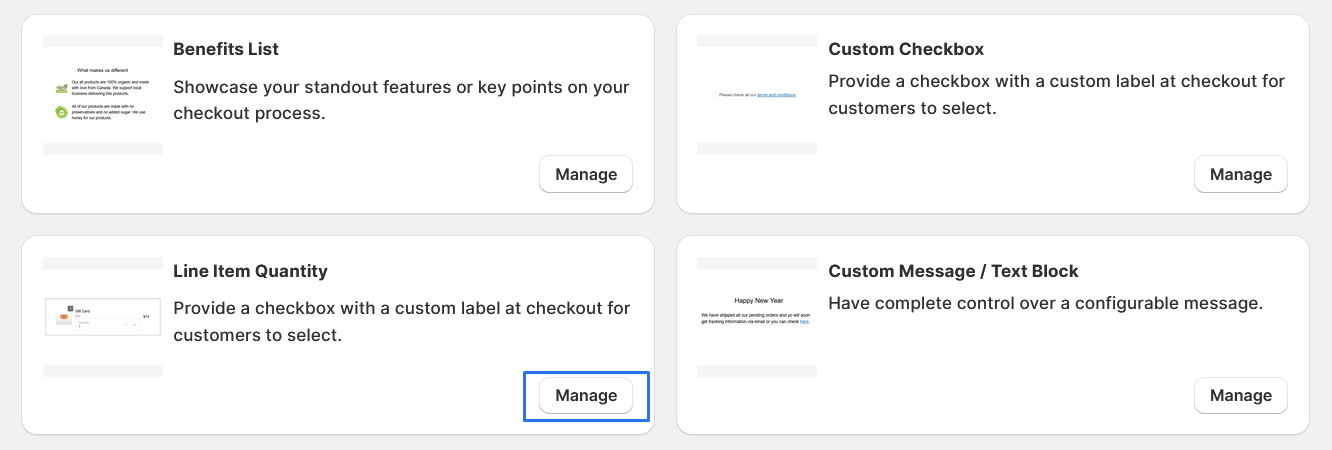
Task: Click the green organic badge icon in the Benefits List preview
Action: (61, 87)
